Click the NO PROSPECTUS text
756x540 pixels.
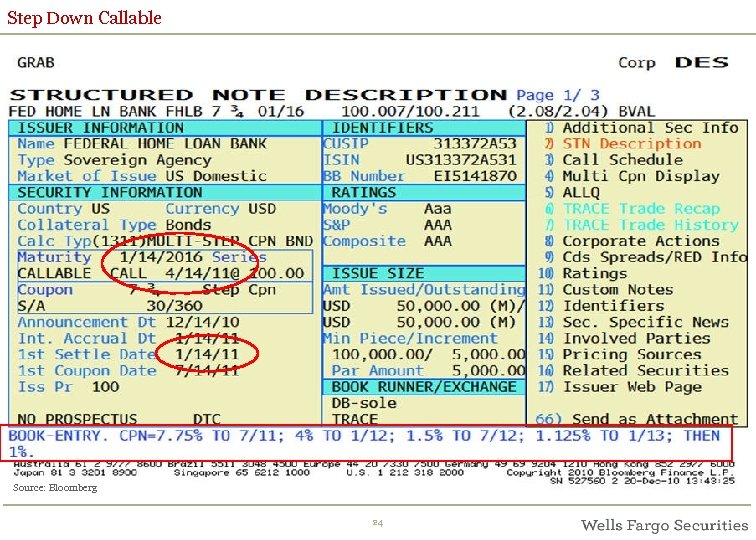coord(77,418)
